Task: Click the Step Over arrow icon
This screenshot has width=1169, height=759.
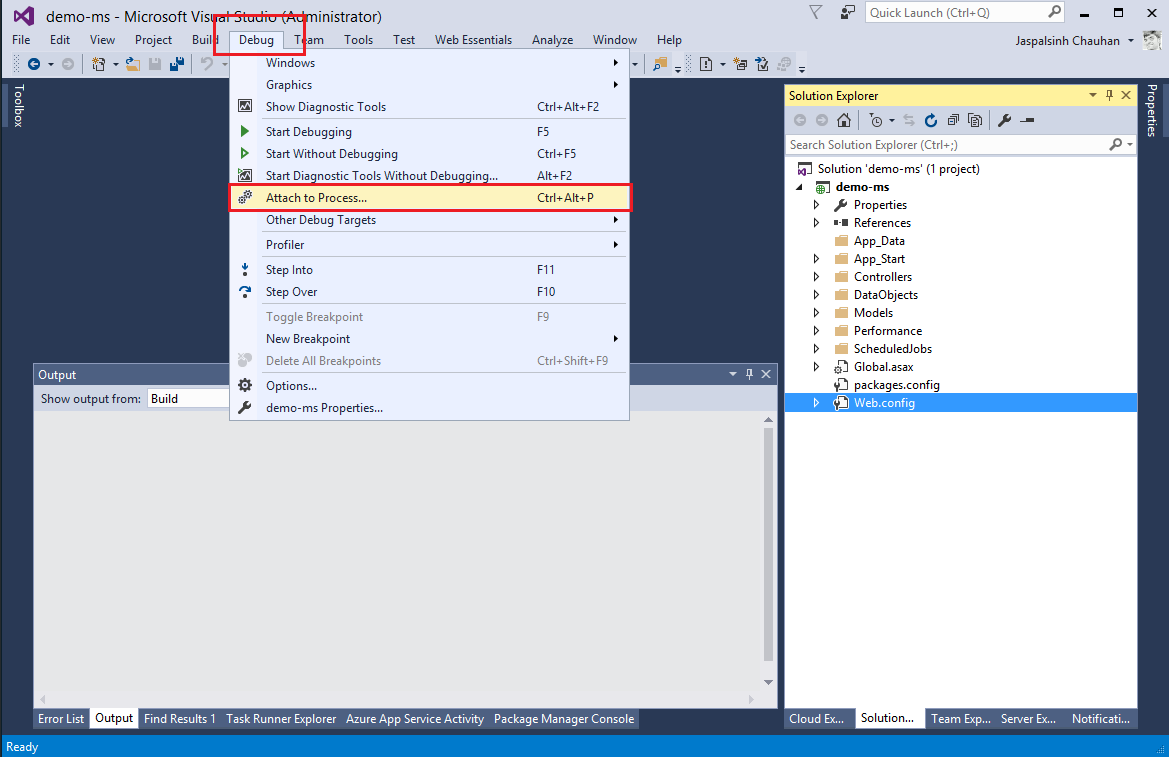Action: (245, 292)
